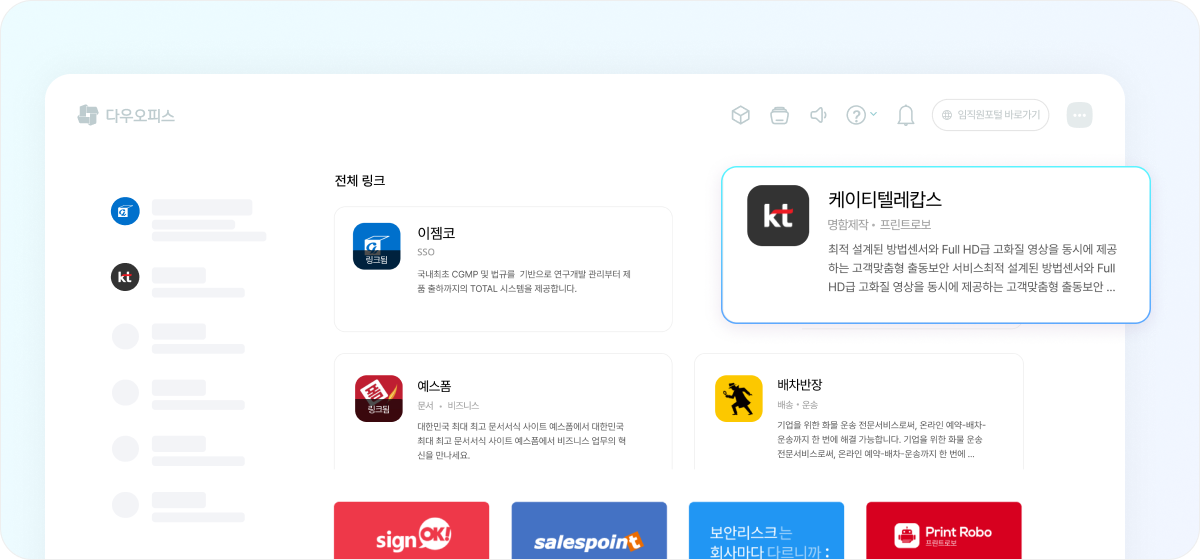
Task: Click the 전체 링크 heading
Action: click(x=360, y=181)
